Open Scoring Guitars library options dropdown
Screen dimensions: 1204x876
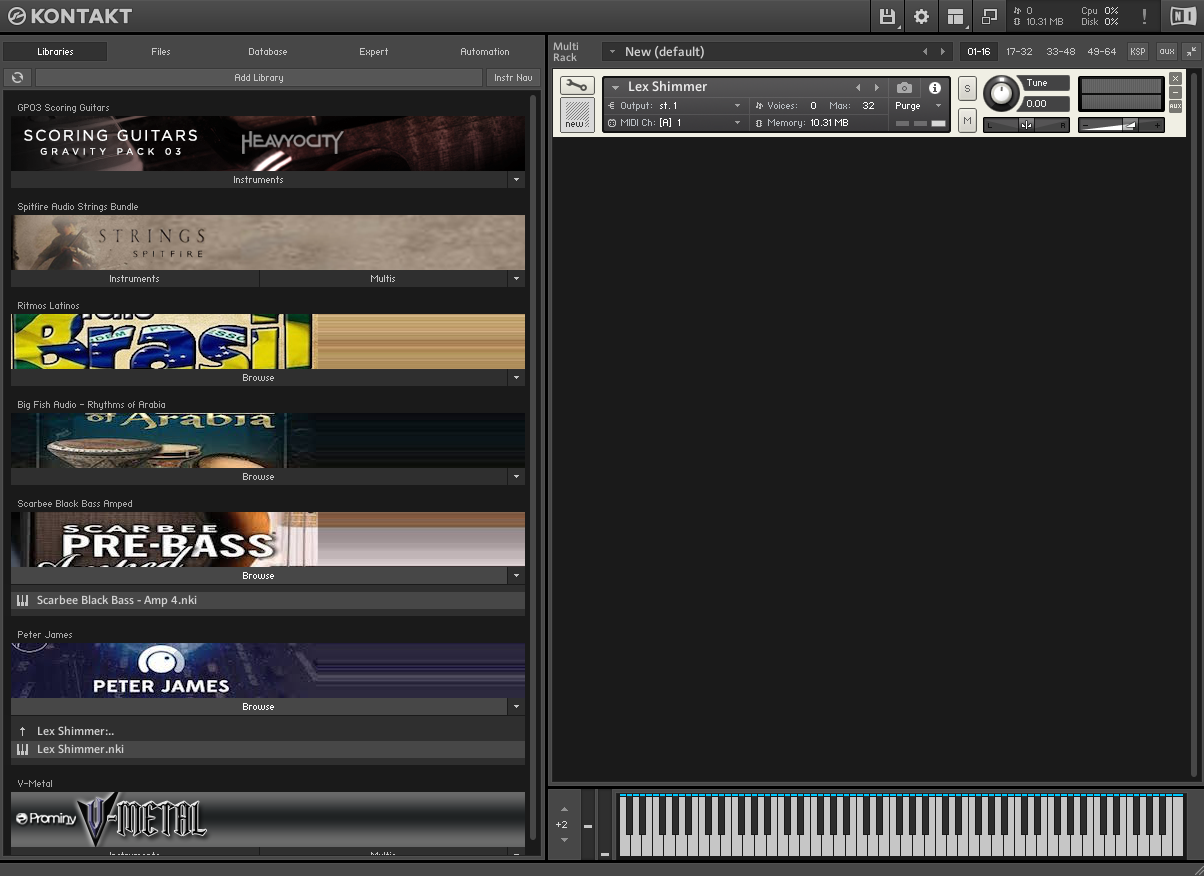pos(516,180)
